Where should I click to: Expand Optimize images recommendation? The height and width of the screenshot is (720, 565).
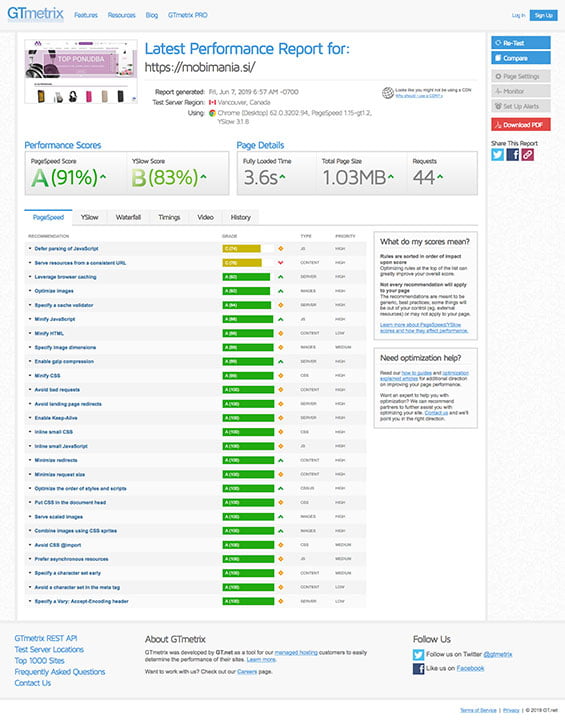[54, 291]
